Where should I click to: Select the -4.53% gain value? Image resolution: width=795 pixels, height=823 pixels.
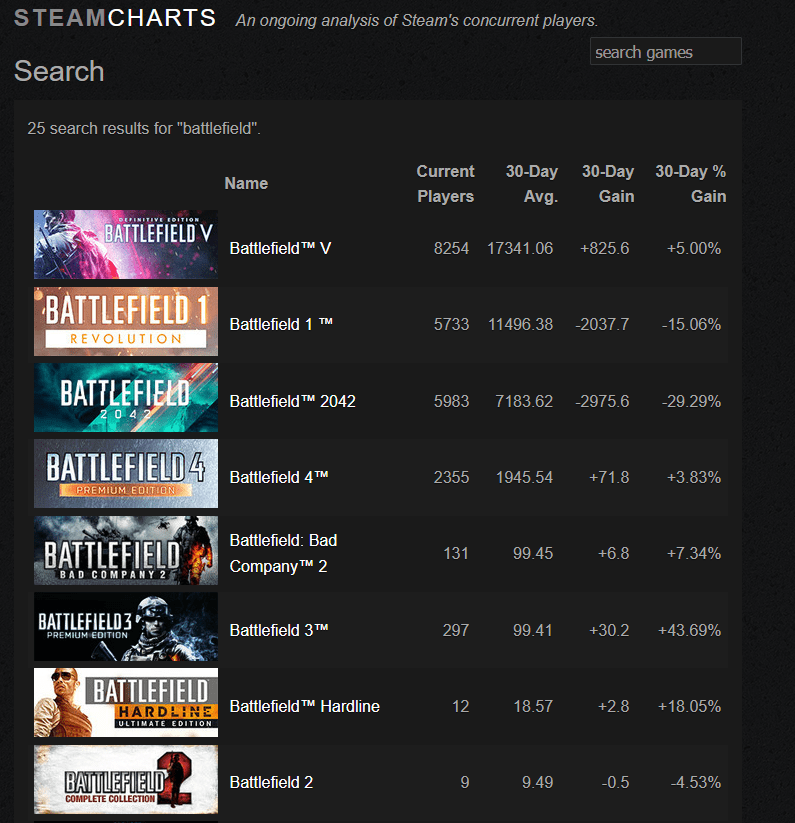point(695,782)
